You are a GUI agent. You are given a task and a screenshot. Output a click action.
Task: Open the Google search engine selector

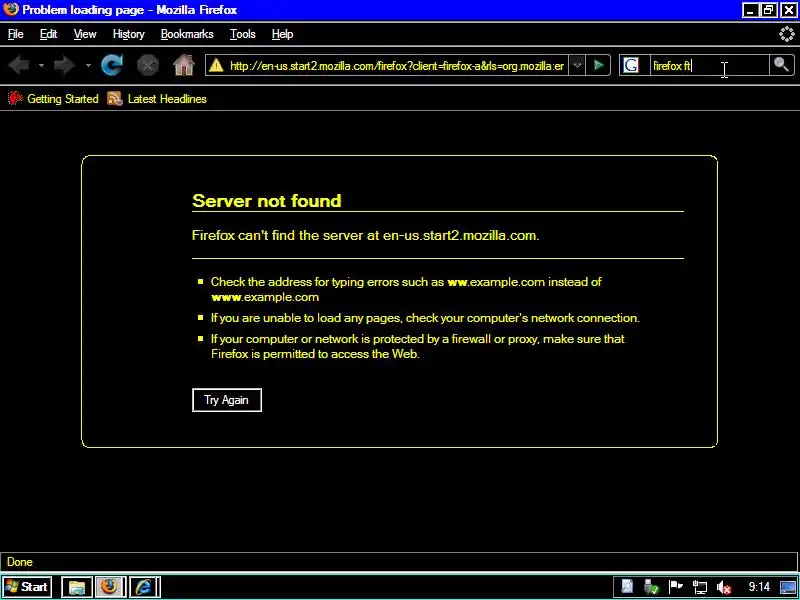pyautogui.click(x=632, y=65)
